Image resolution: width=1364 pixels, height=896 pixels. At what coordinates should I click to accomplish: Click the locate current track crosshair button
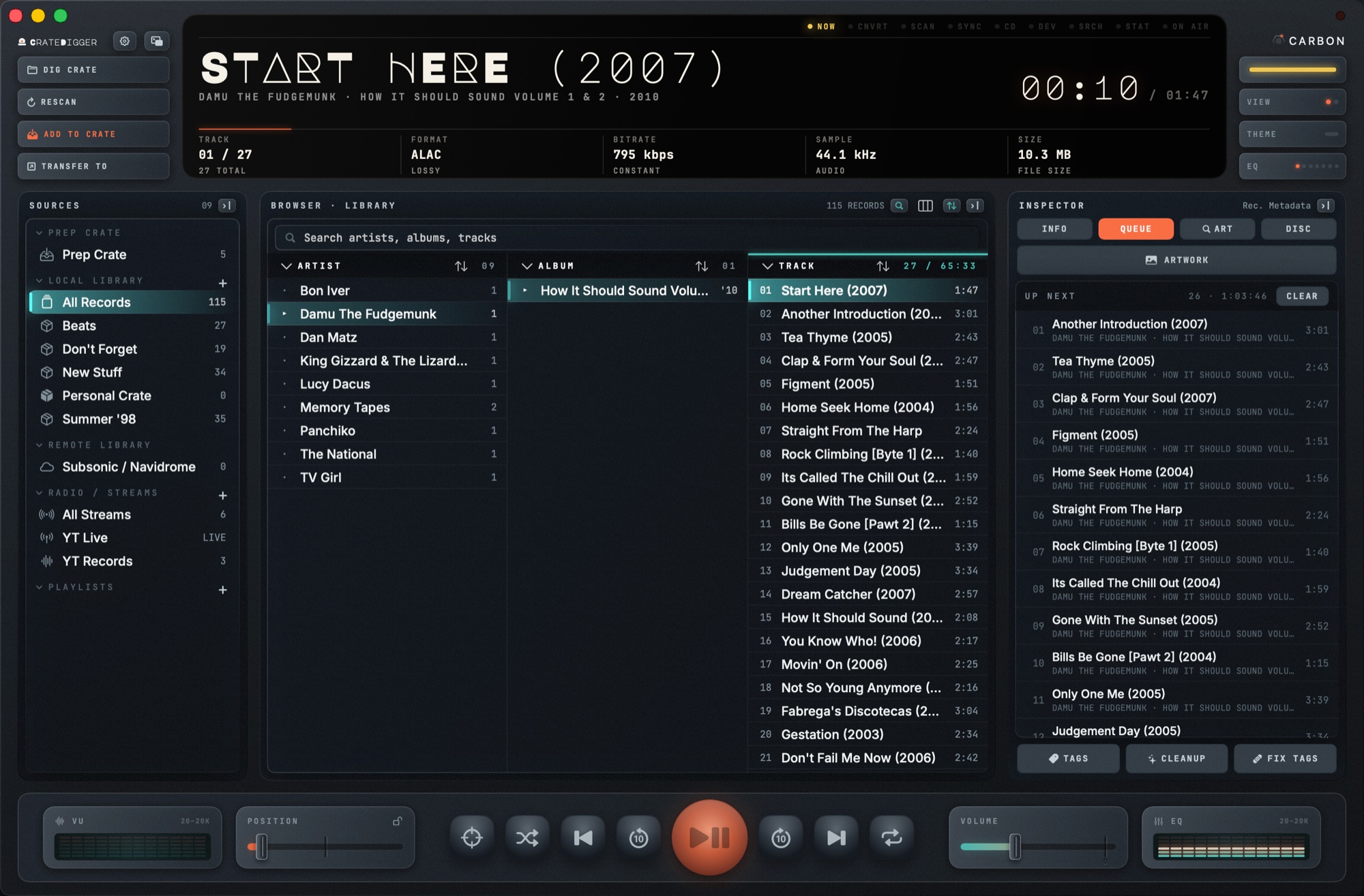[x=471, y=838]
